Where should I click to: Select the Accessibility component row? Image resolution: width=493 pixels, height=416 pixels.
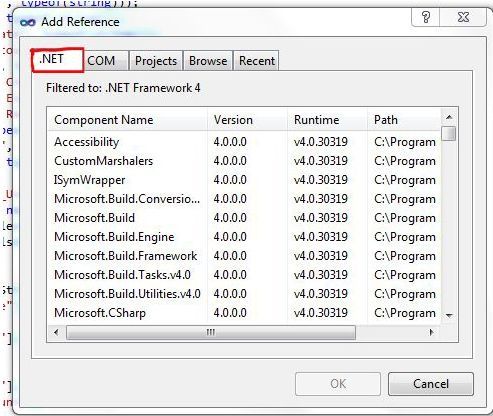tap(244, 142)
